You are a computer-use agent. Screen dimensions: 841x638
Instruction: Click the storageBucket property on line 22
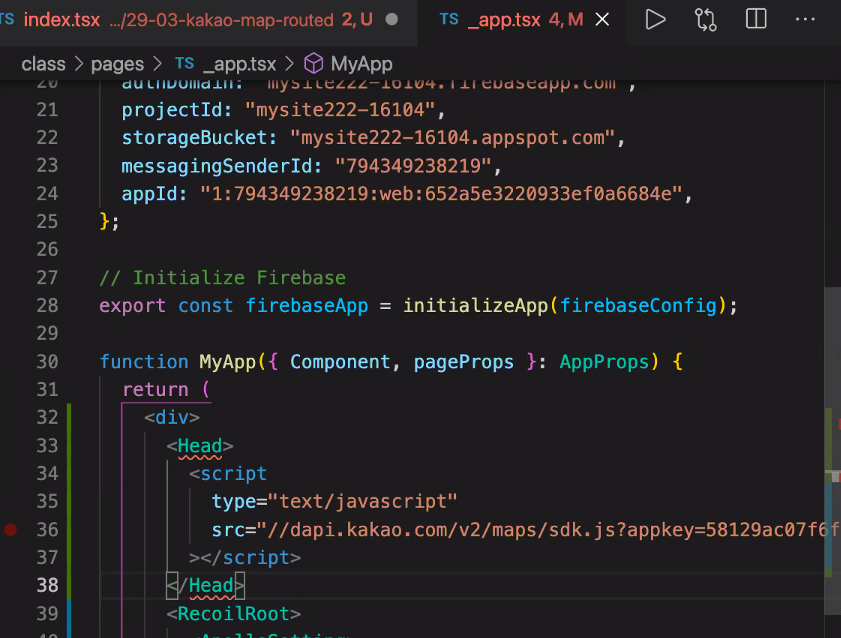[x=194, y=138]
